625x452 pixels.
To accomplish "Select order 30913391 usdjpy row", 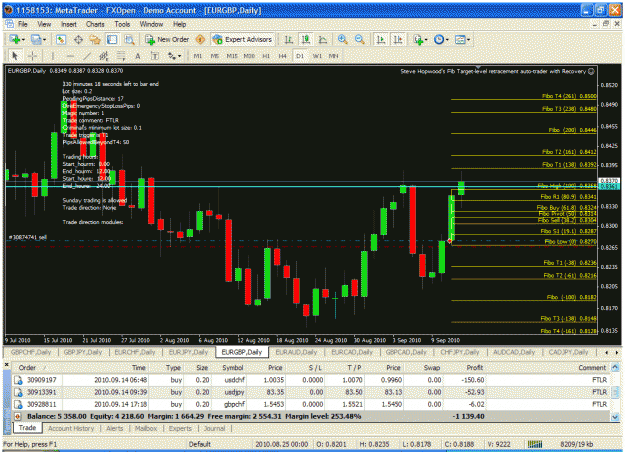I will click(311, 392).
